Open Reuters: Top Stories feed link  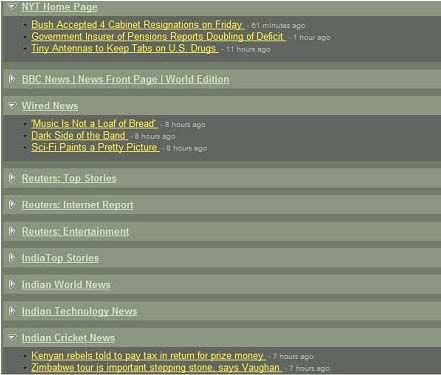coord(69,178)
